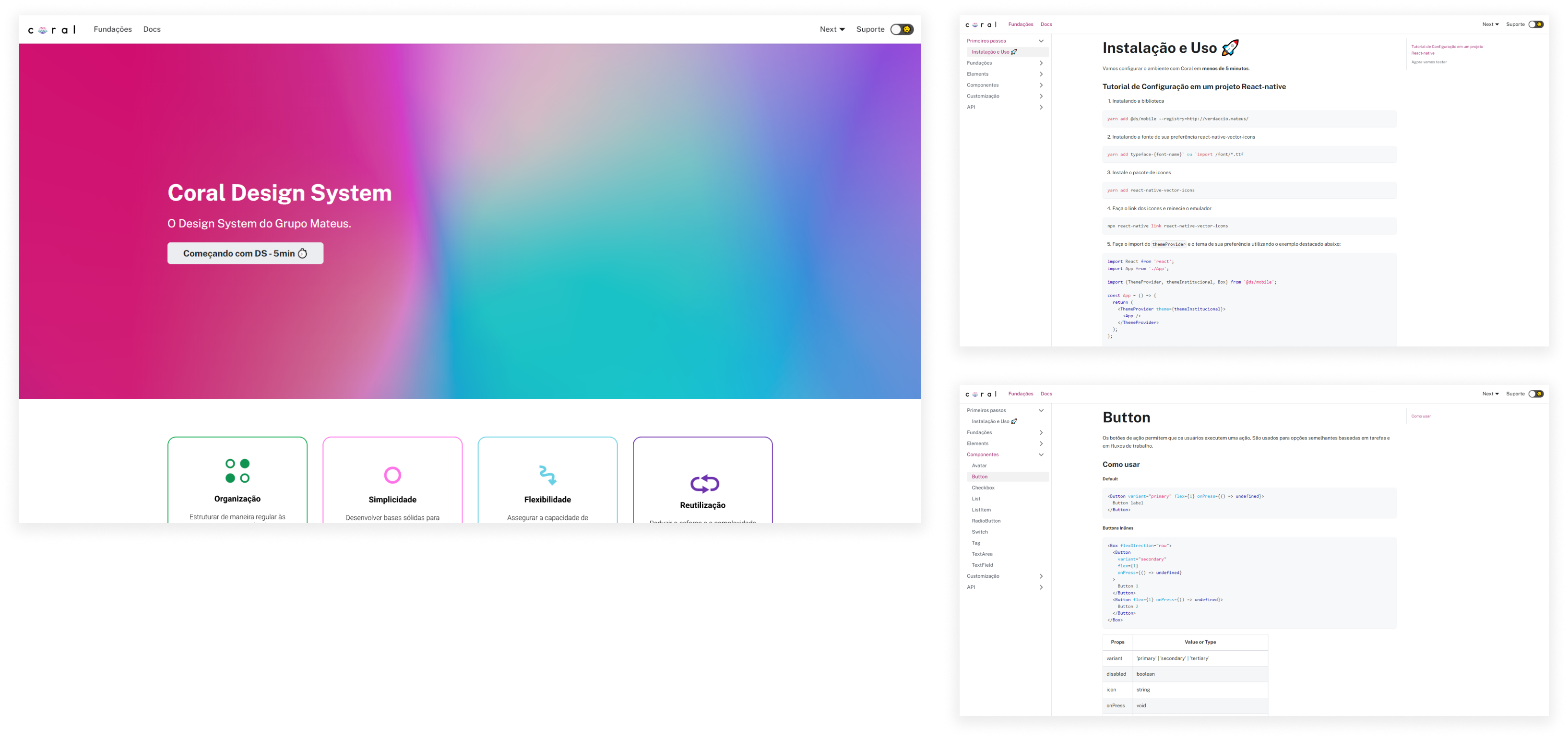
Task: Toggle the theme switch on the landing page header
Action: (902, 29)
